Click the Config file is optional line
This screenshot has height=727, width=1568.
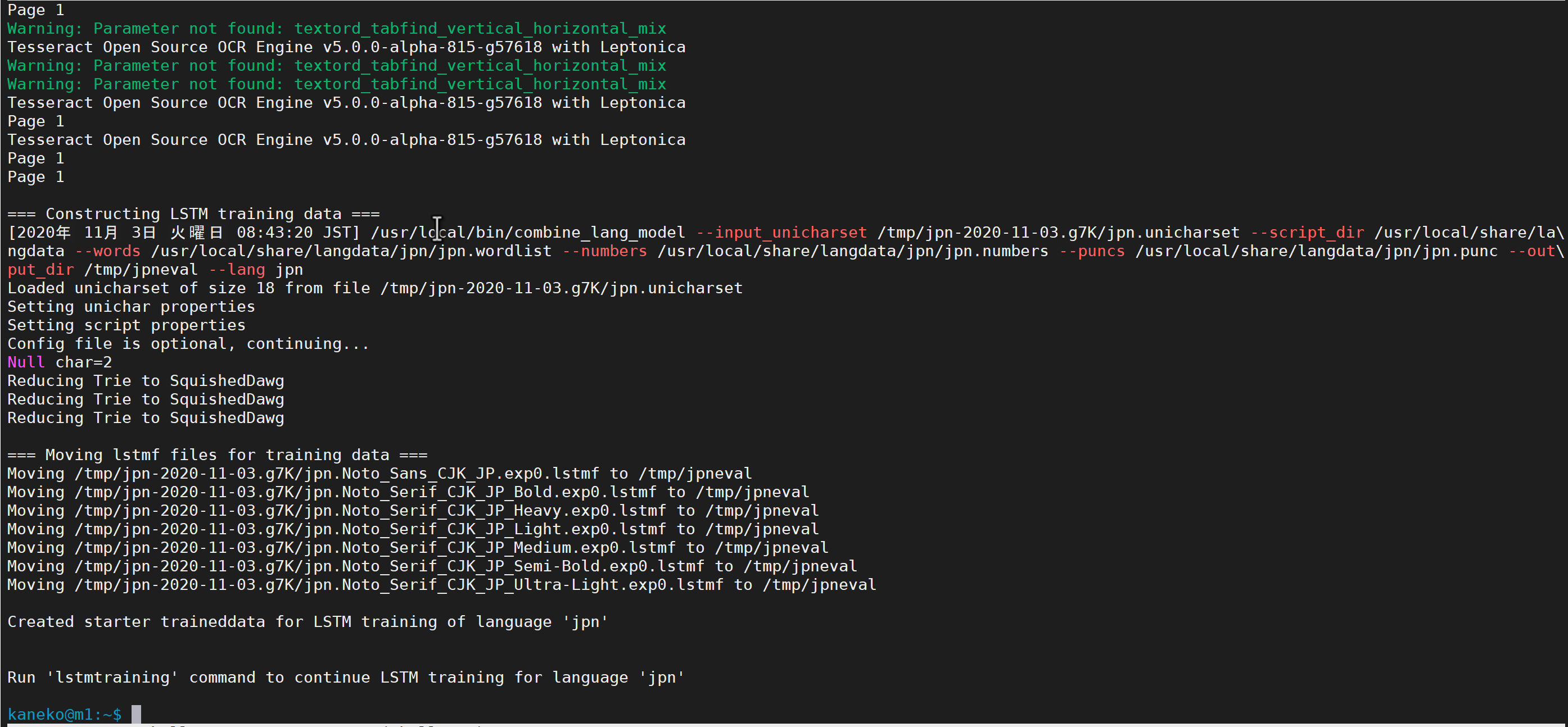(188, 344)
